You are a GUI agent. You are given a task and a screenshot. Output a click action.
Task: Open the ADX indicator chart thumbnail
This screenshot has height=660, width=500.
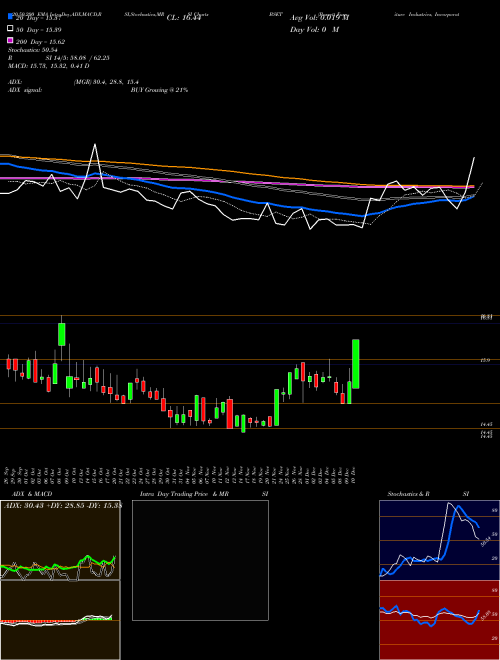[x=60, y=540]
